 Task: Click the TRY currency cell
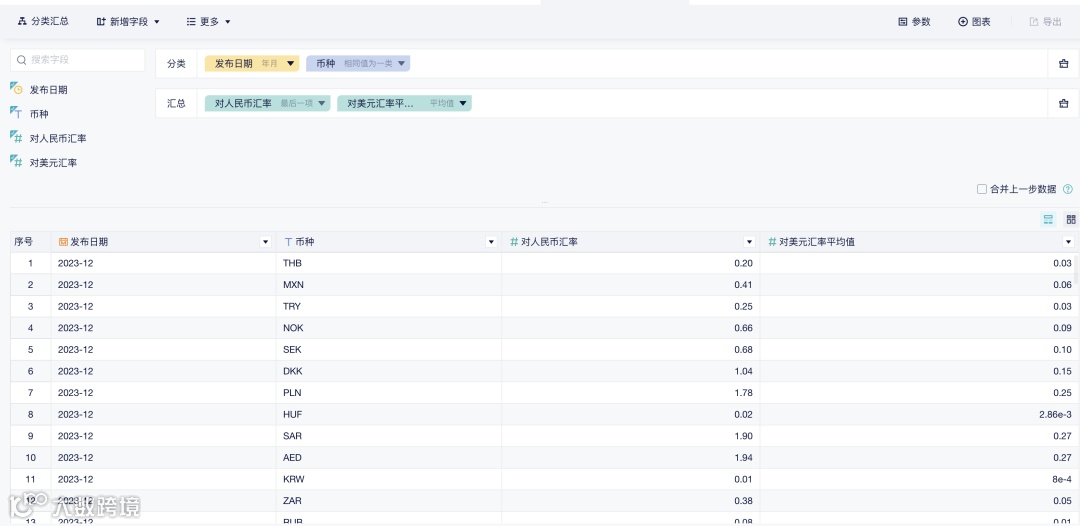[x=389, y=306]
